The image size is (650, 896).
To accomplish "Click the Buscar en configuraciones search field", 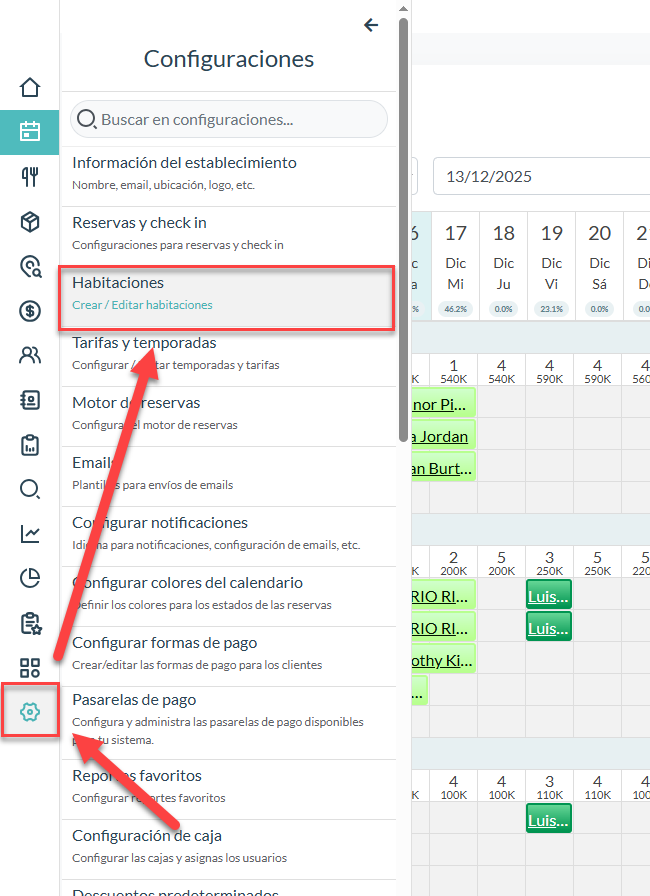I will [x=229, y=119].
